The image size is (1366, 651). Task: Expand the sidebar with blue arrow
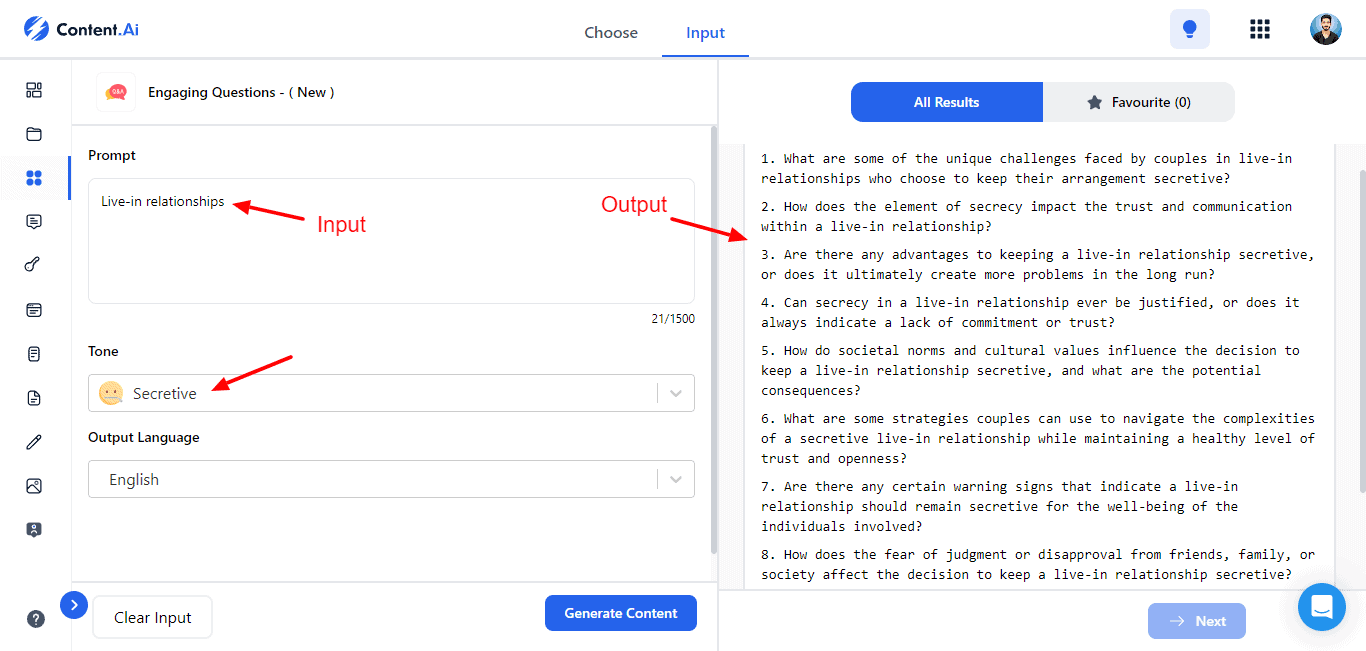point(74,604)
